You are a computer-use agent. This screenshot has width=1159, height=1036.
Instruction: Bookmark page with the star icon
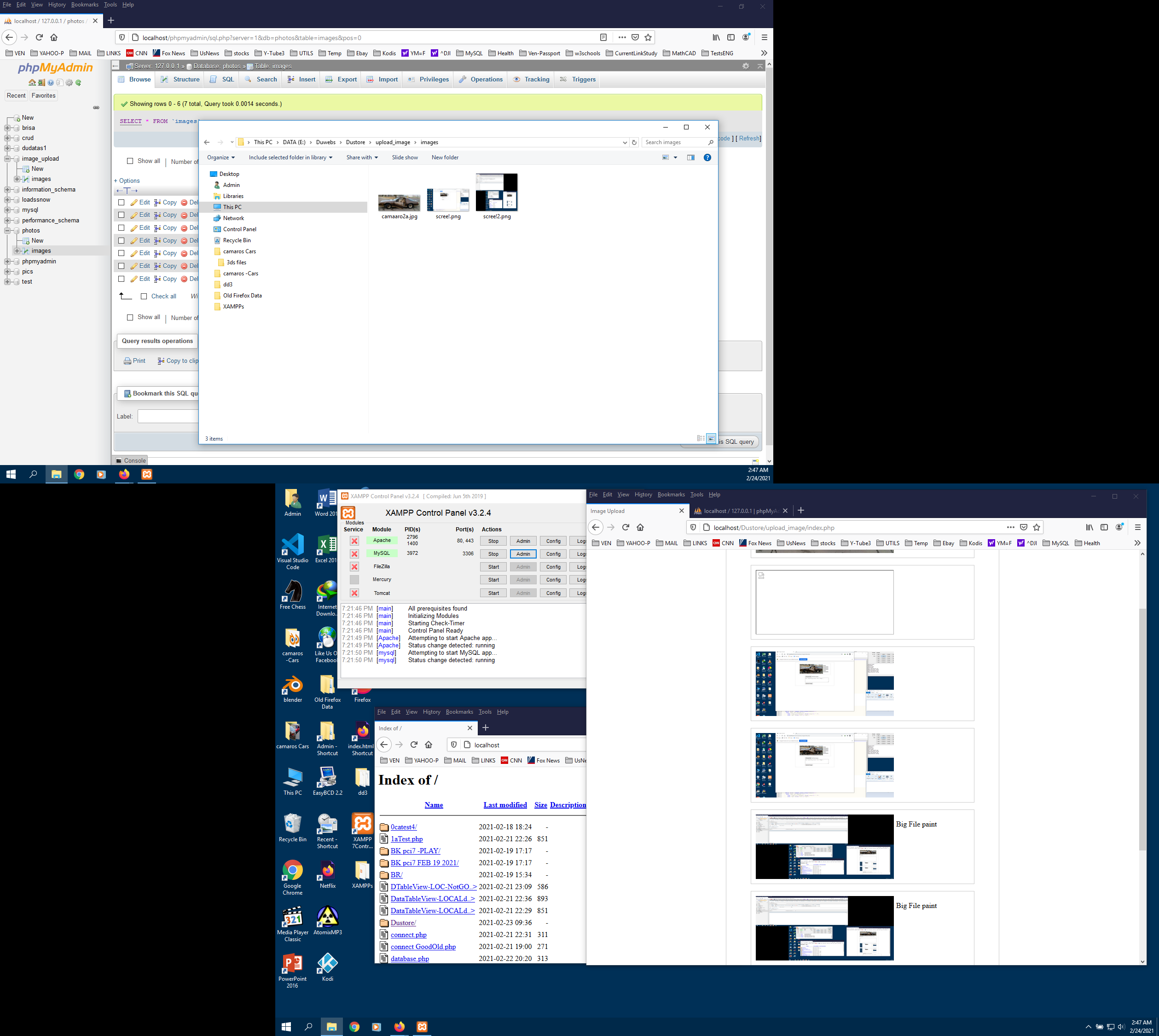pos(648,38)
